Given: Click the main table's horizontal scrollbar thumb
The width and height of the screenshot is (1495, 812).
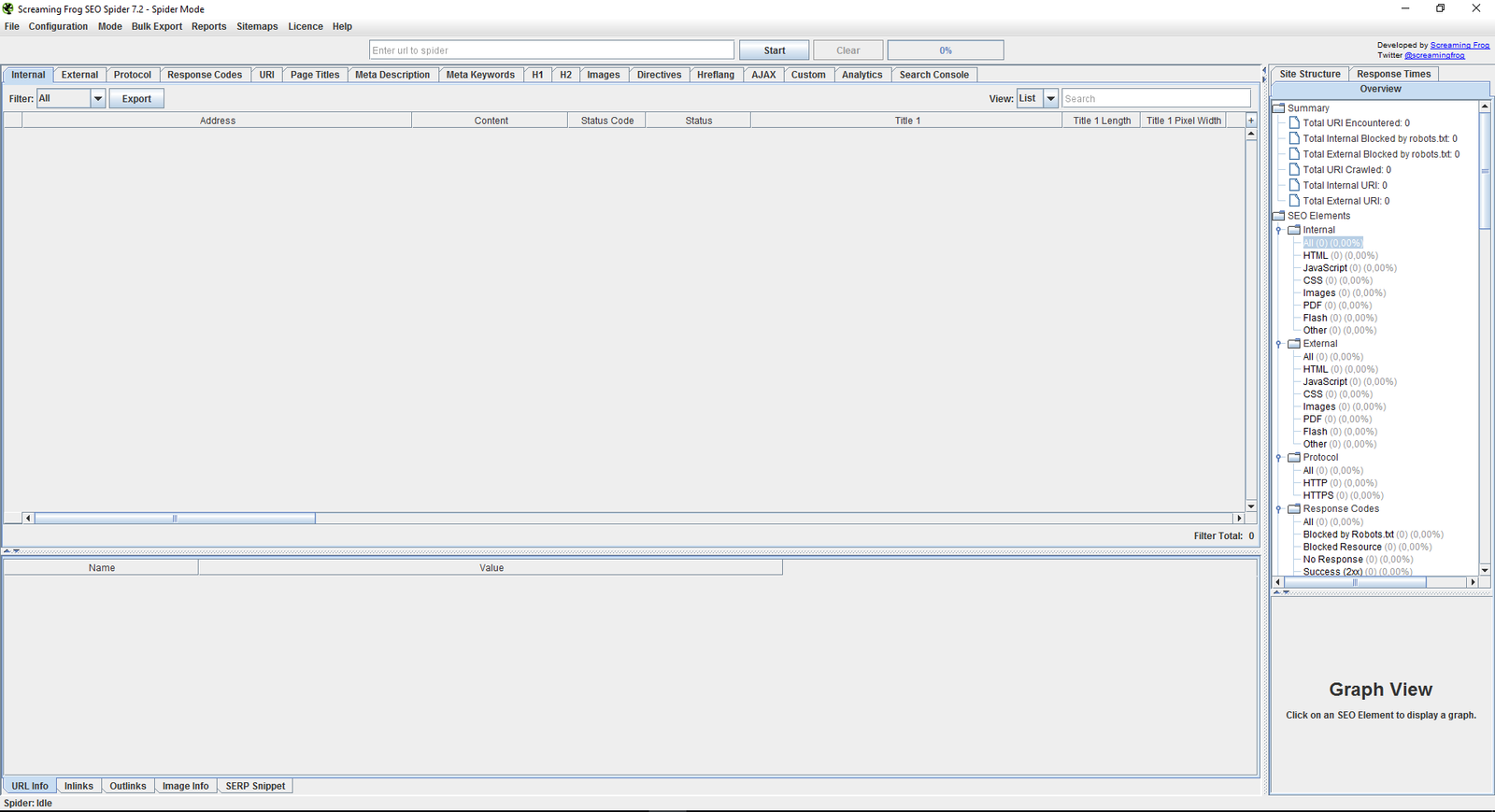Looking at the screenshot, I should point(175,519).
